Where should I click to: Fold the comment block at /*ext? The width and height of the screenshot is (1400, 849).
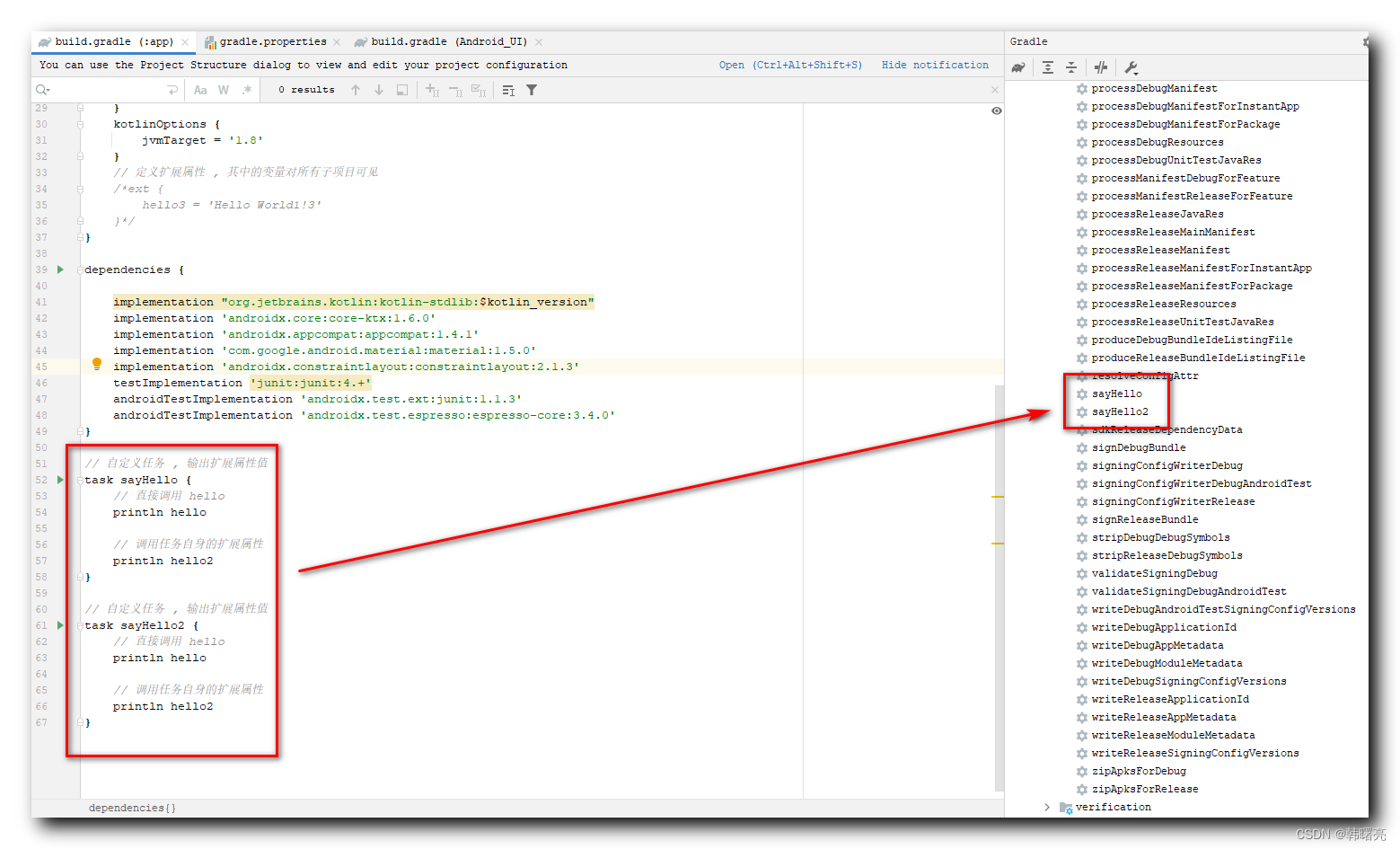pyautogui.click(x=80, y=189)
